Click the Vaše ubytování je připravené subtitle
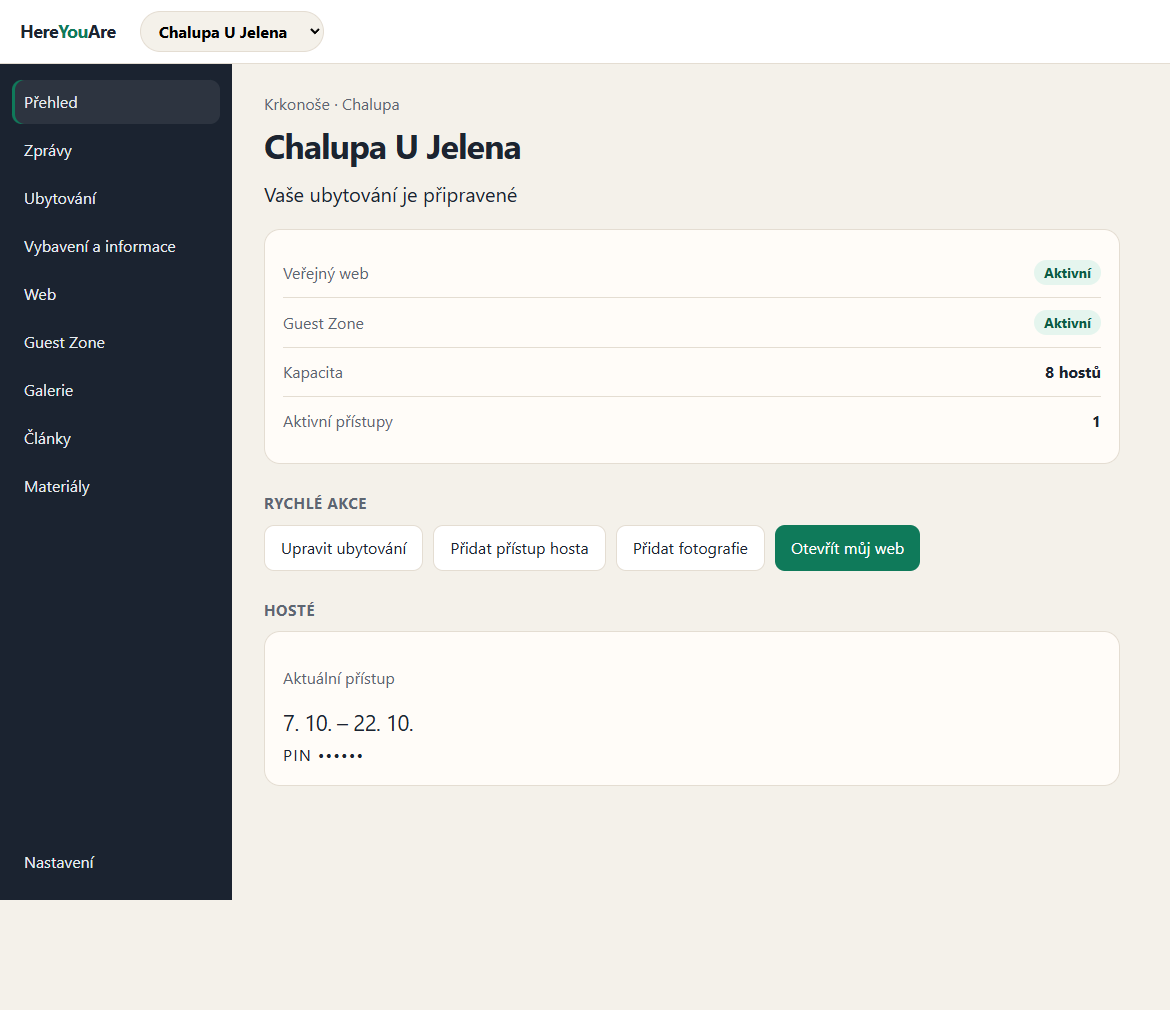Viewport: 1170px width, 1010px height. coord(390,195)
